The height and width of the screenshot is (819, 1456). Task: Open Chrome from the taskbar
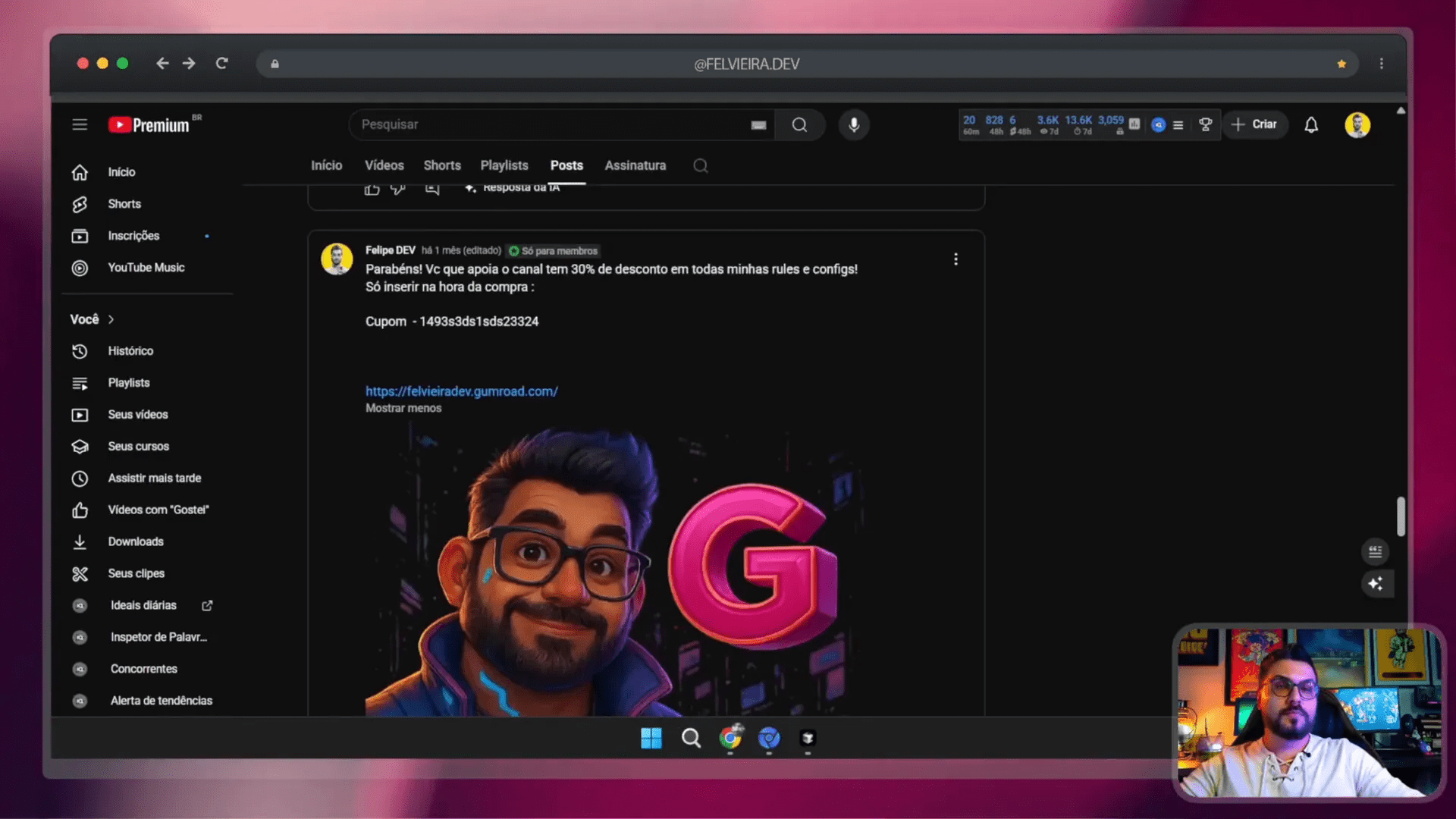(730, 738)
